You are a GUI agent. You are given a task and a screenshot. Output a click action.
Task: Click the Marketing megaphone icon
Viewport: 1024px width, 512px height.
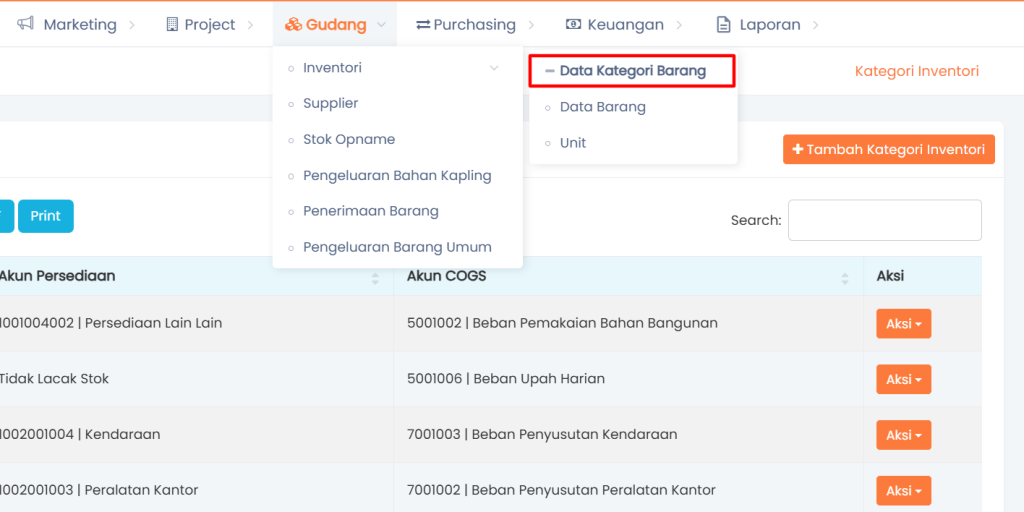[26, 24]
